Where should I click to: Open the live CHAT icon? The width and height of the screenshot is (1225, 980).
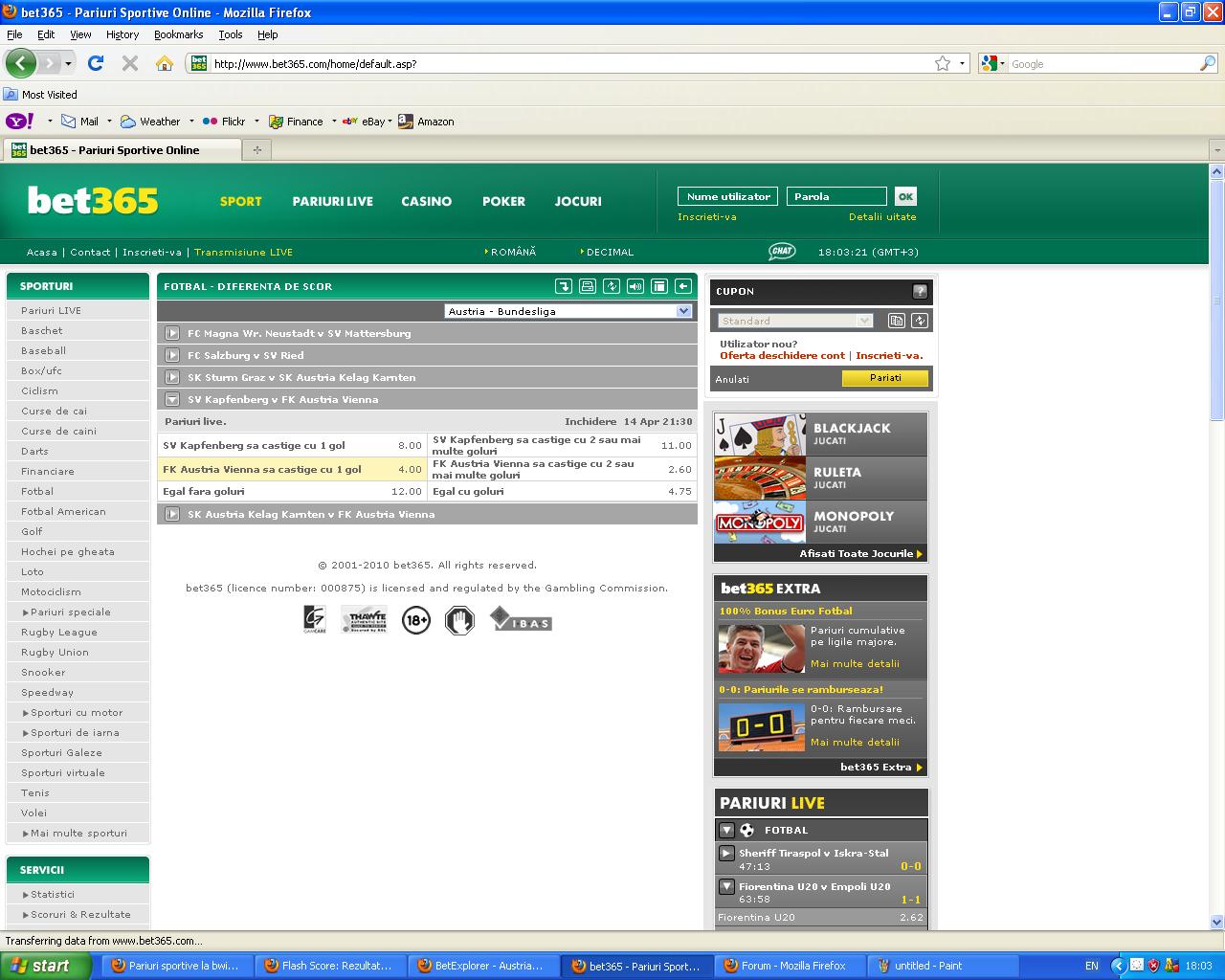(x=782, y=252)
